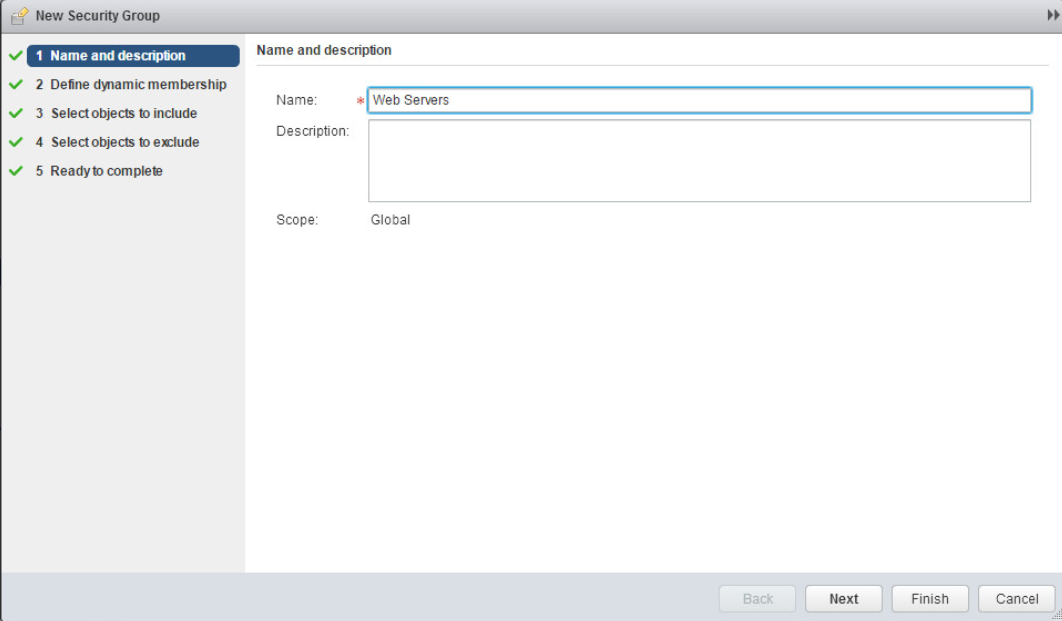This screenshot has width=1062, height=621.
Task: Click green checkmark beside Select objects to include
Action: point(15,114)
